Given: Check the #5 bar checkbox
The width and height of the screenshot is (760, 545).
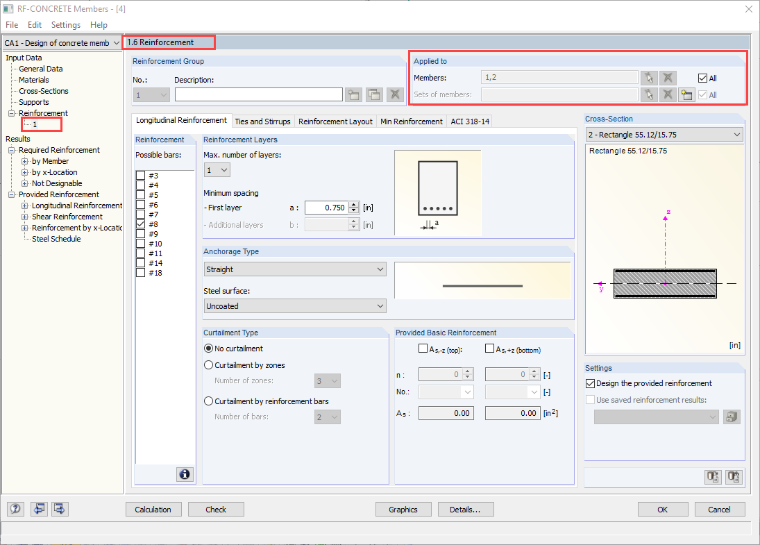Looking at the screenshot, I should click(x=141, y=195).
